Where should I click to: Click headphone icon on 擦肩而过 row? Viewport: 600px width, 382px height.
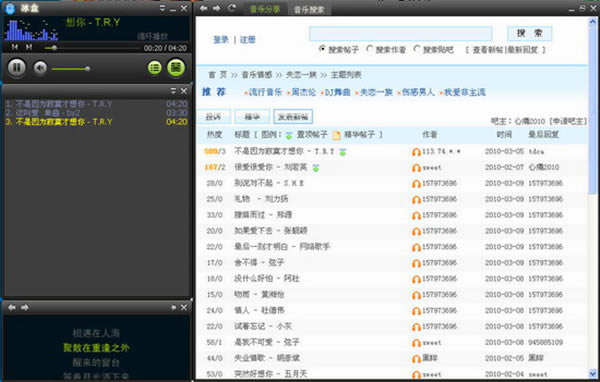pyautogui.click(x=416, y=215)
